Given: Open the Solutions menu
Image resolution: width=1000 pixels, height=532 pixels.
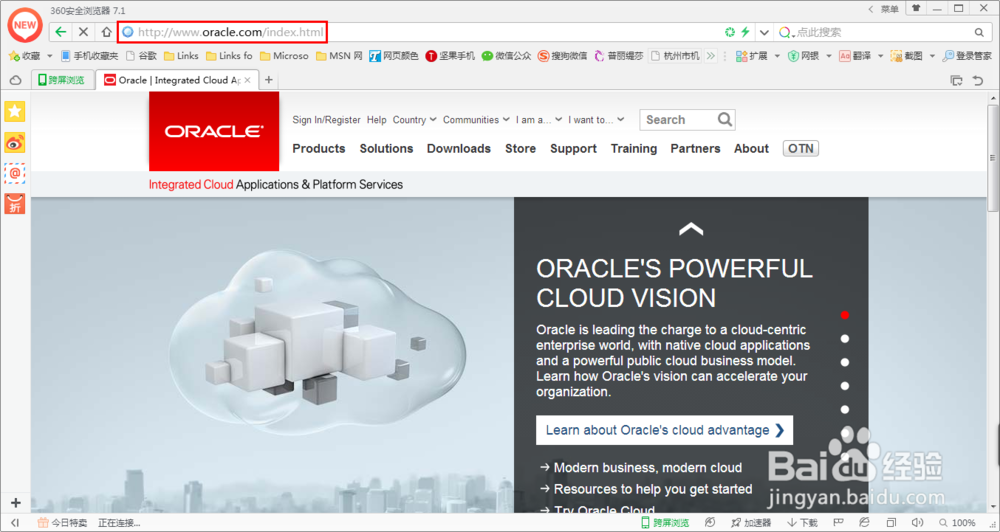Looking at the screenshot, I should [386, 149].
